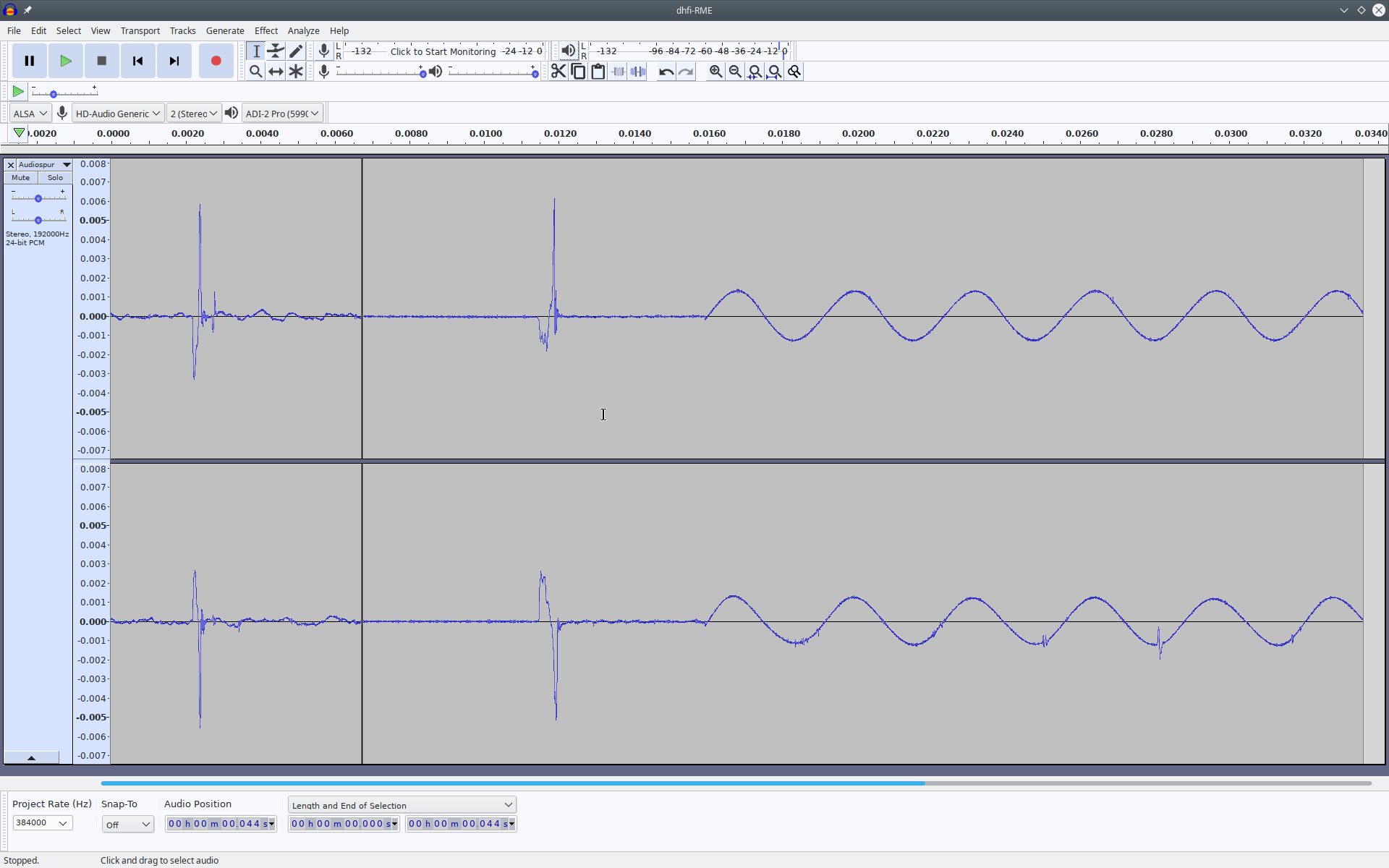Close the Audiospur track with X
The width and height of the screenshot is (1389, 868).
click(x=11, y=165)
